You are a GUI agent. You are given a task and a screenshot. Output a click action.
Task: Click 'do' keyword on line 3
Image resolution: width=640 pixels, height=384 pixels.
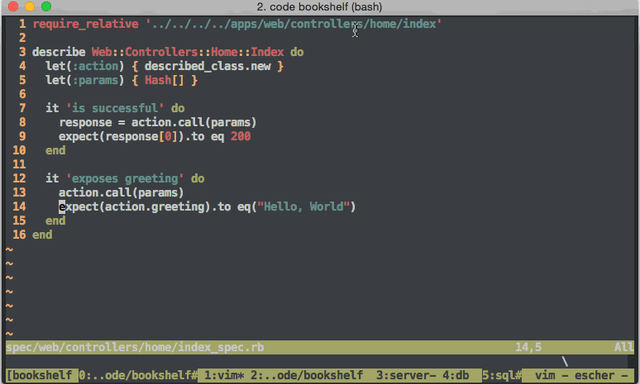click(x=297, y=52)
